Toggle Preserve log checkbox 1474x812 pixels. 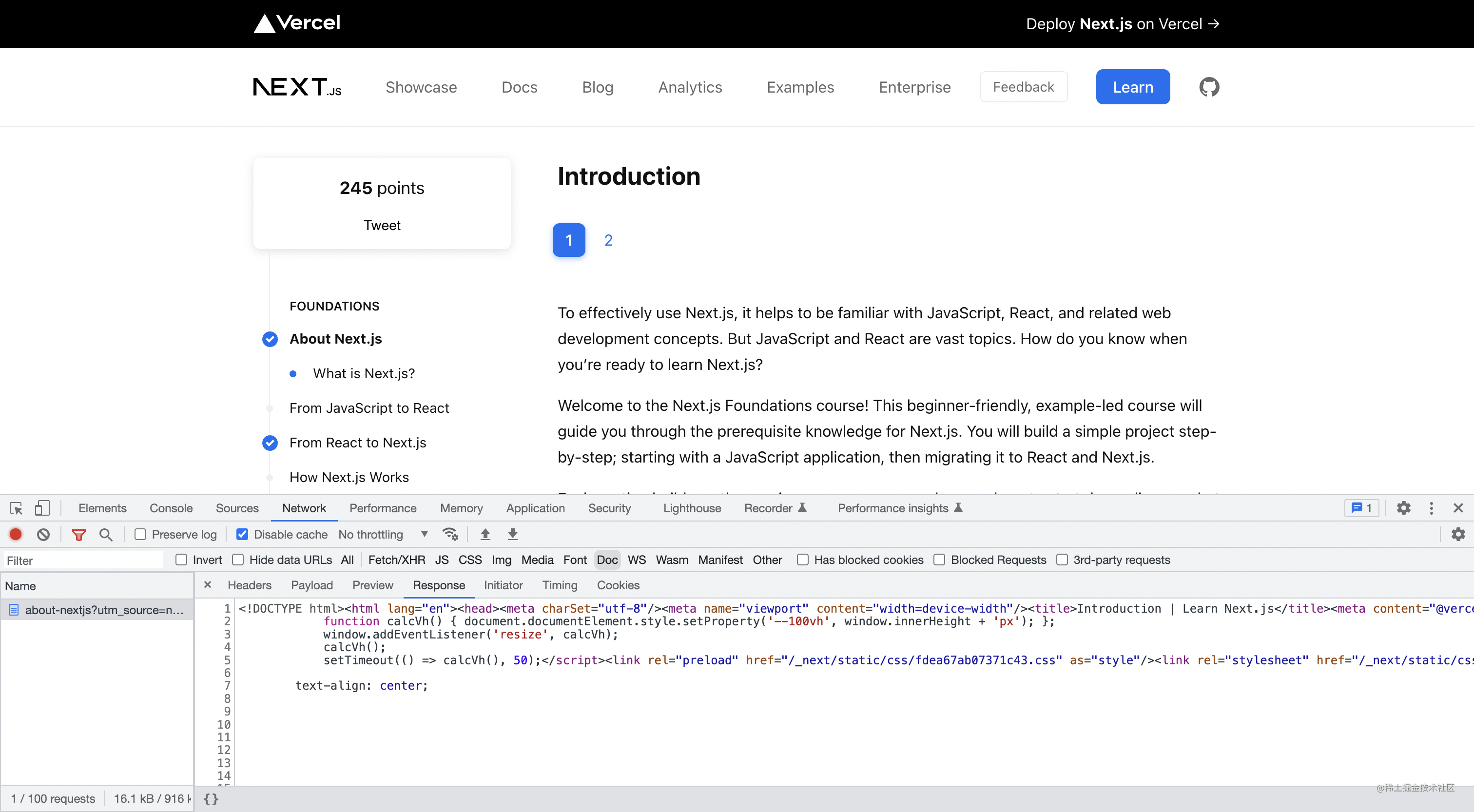[x=140, y=535]
